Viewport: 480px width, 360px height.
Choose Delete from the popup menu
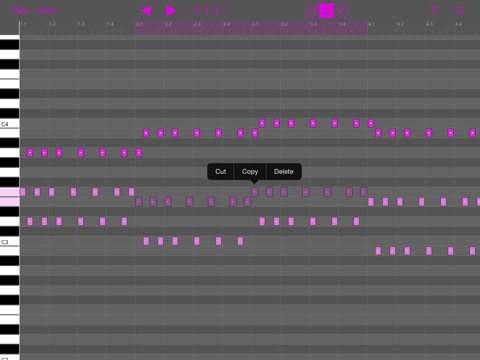point(284,172)
